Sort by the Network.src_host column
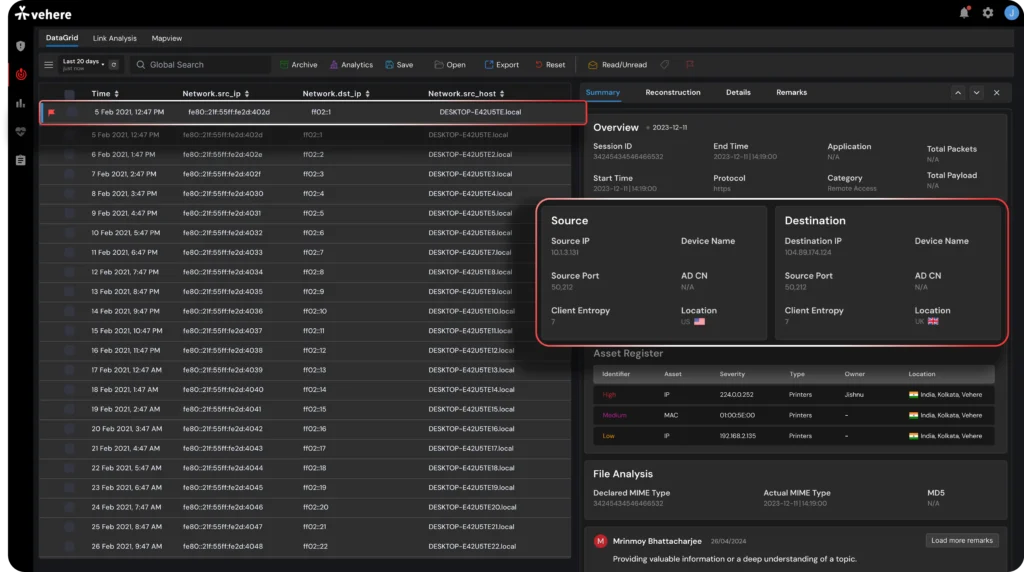Viewport: 1024px width, 572px height. 466,94
